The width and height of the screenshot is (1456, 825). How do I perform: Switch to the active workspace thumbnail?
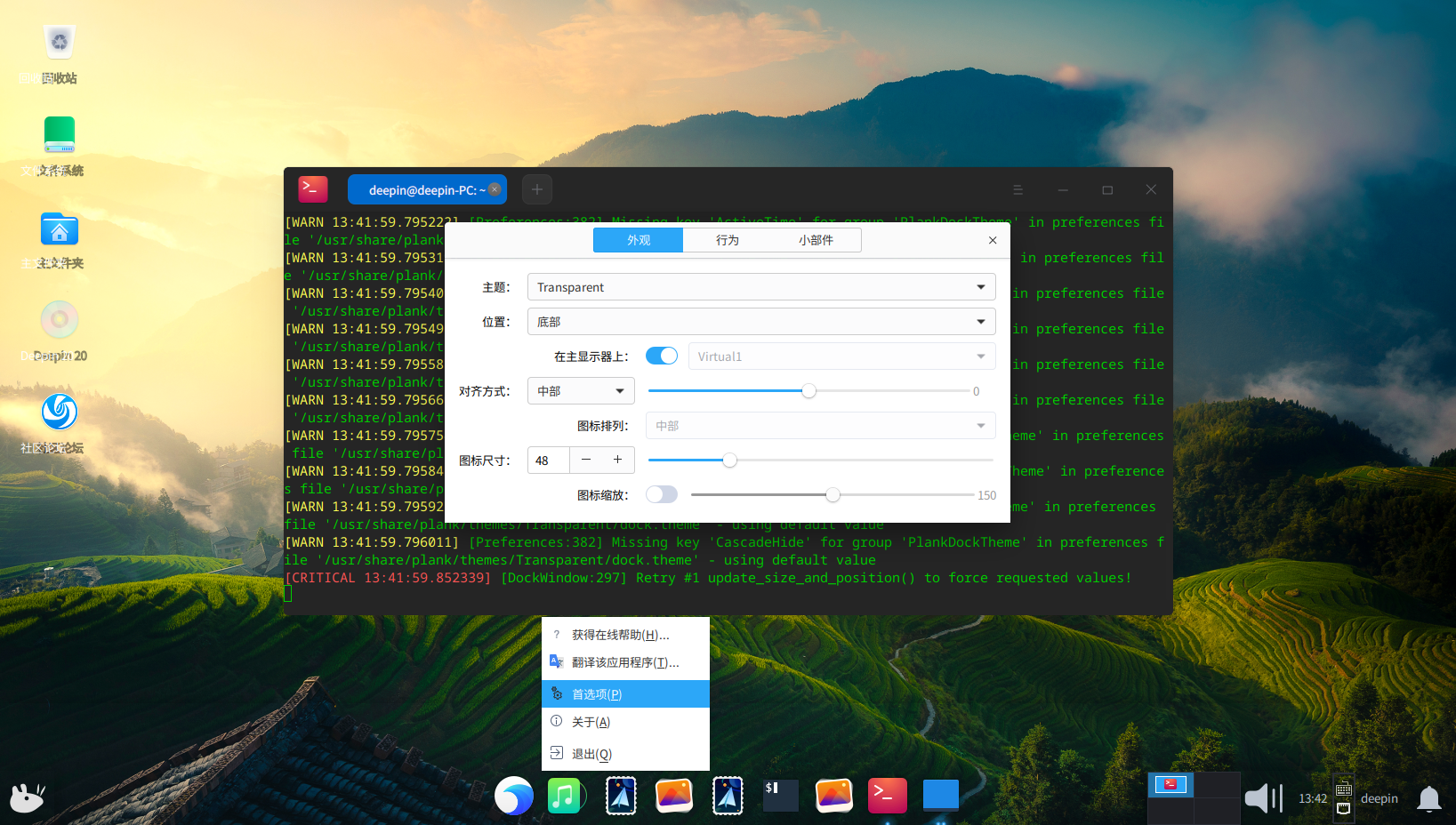click(x=1170, y=784)
